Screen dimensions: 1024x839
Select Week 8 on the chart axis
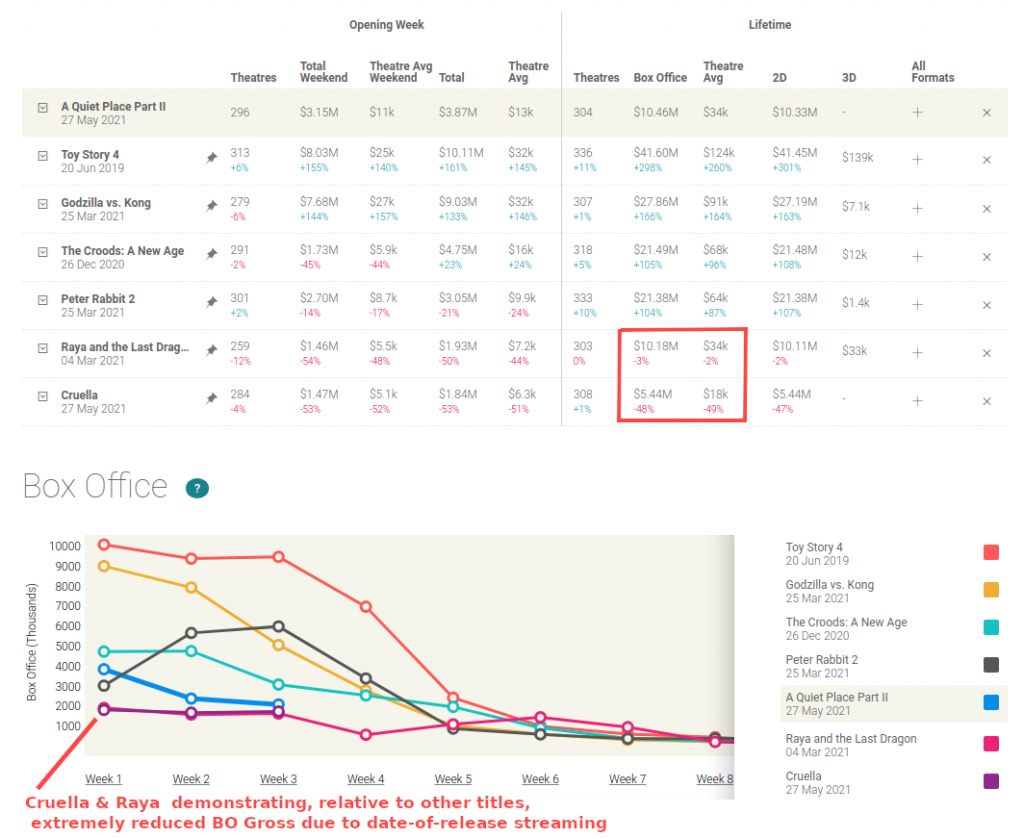pos(715,779)
